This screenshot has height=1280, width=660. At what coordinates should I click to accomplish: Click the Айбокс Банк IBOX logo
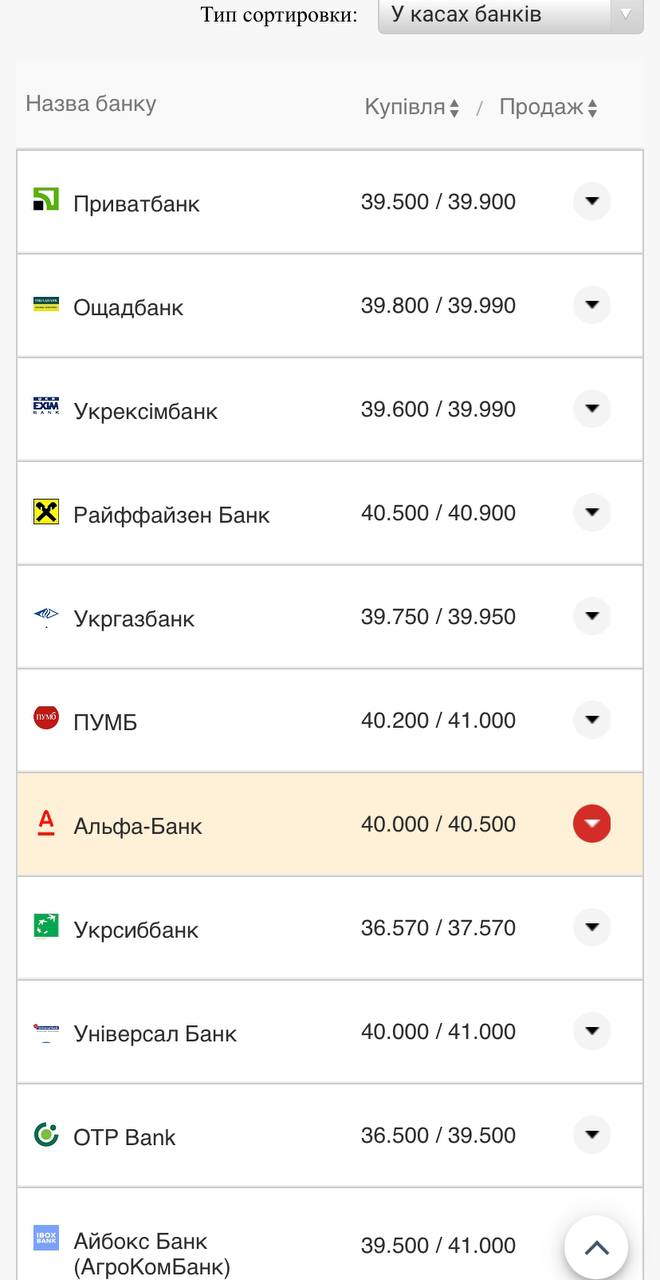(46, 1238)
